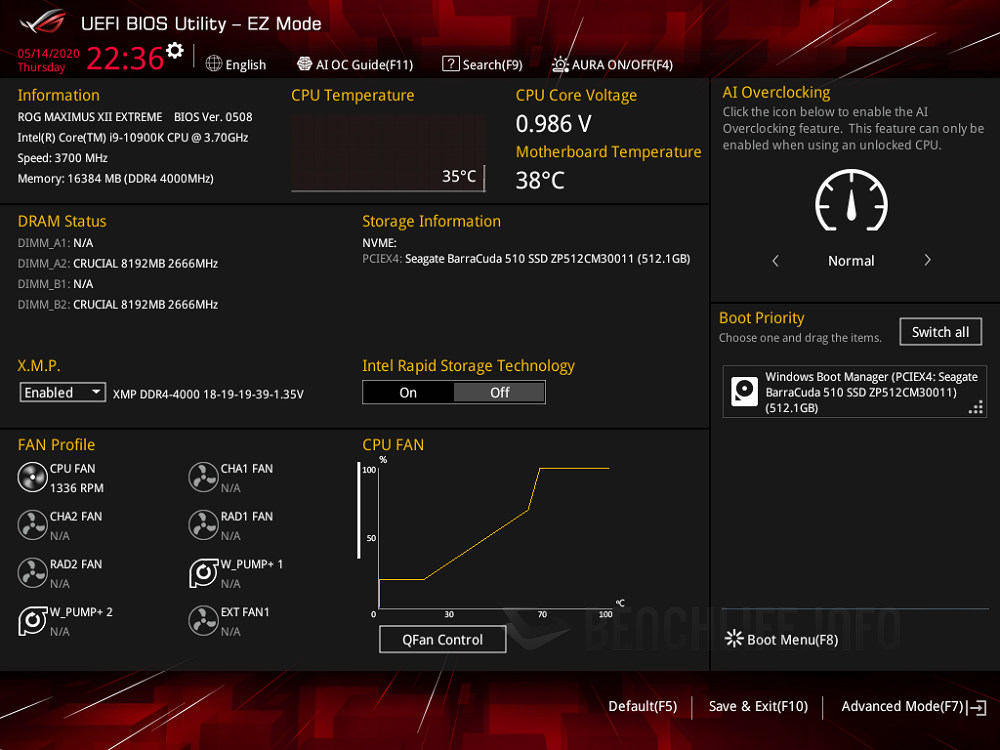Select next AI Overclocking mode arrow

tap(927, 260)
